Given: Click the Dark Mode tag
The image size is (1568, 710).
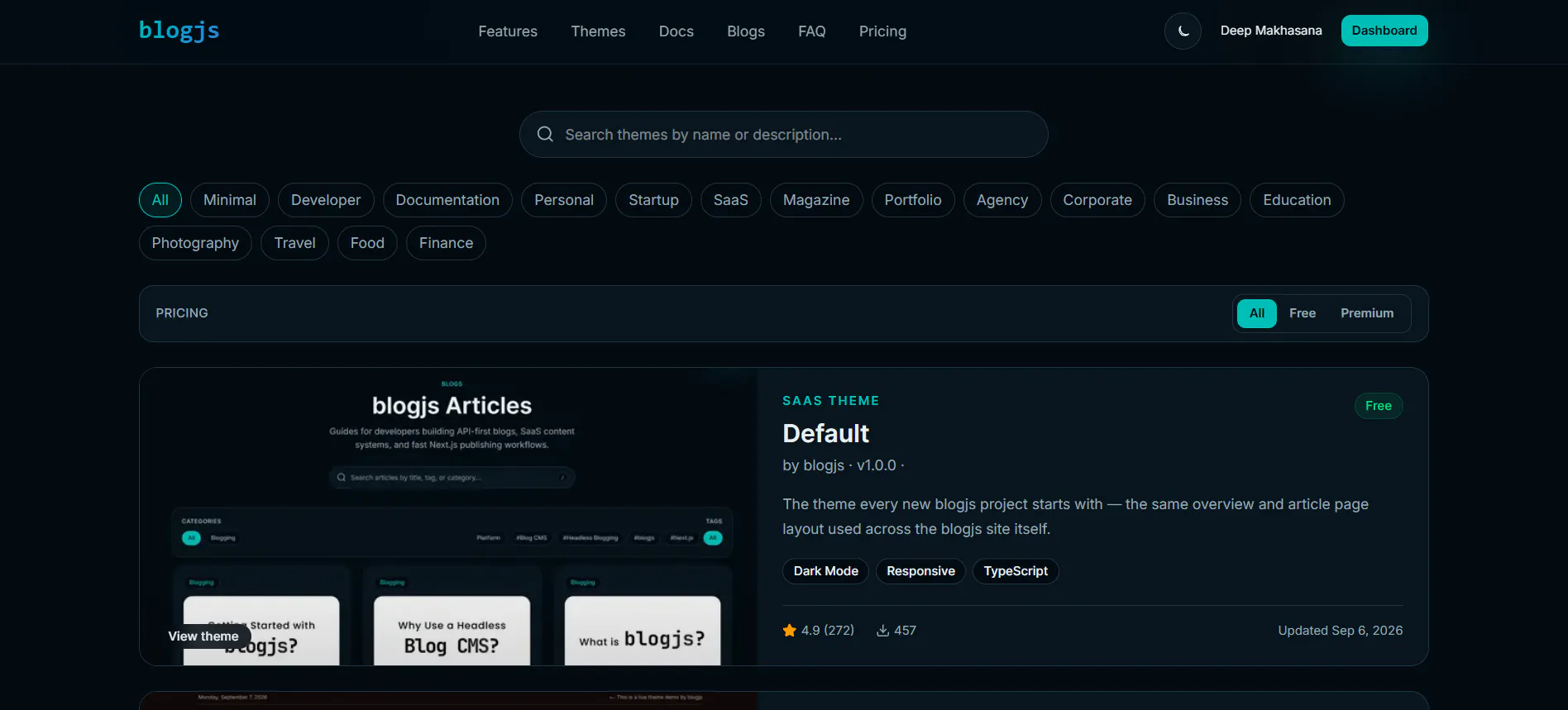Looking at the screenshot, I should tap(825, 571).
